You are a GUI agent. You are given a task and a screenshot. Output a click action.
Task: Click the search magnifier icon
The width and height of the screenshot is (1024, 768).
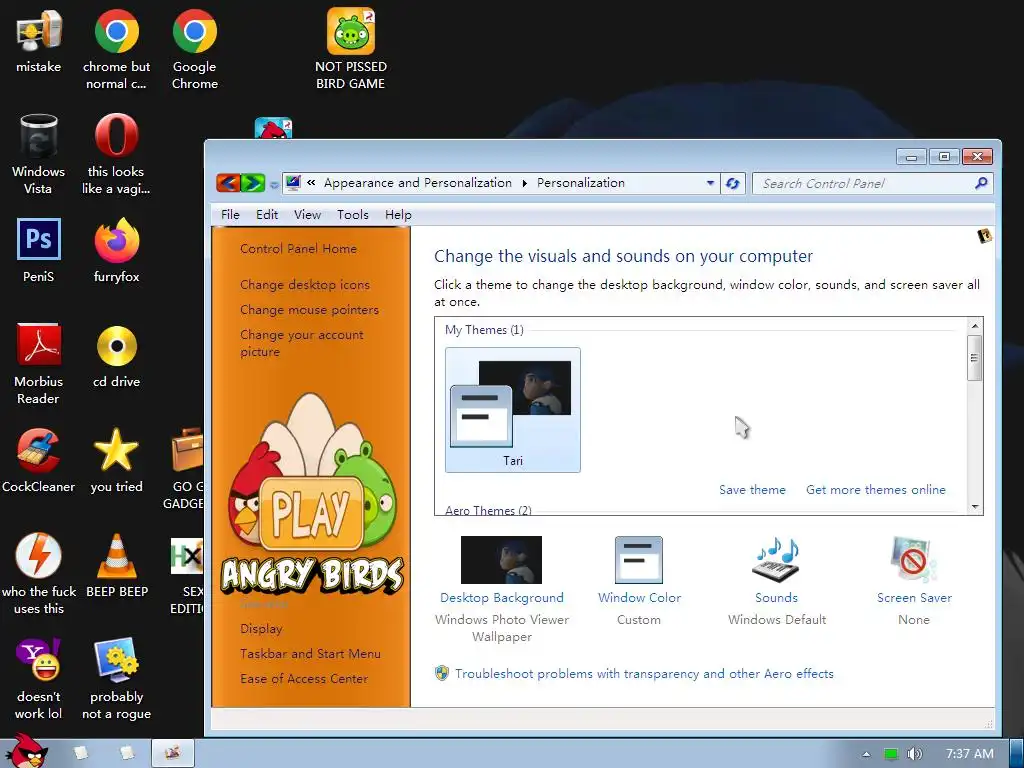(x=981, y=184)
